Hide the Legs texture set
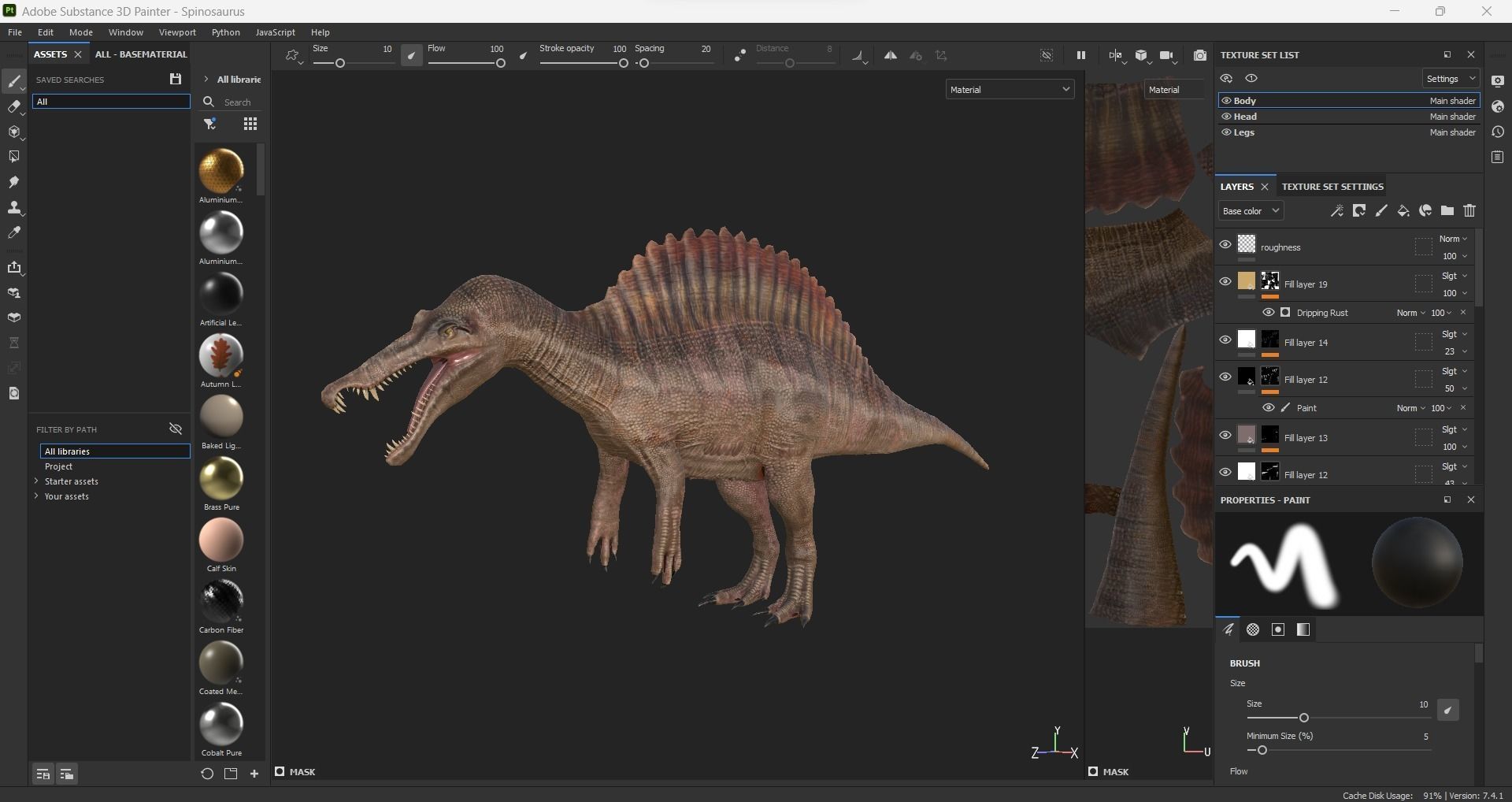The height and width of the screenshot is (802, 1512). [1225, 132]
